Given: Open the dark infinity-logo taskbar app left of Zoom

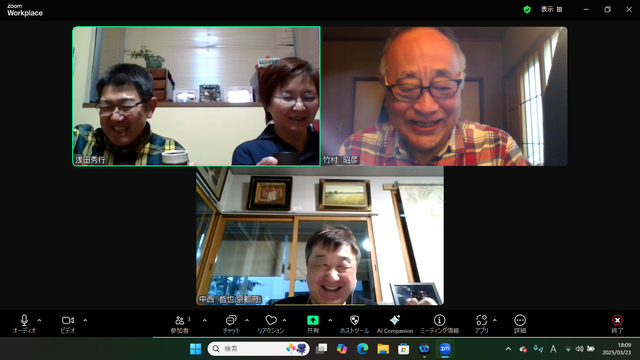Looking at the screenshot, I should pos(424,349).
